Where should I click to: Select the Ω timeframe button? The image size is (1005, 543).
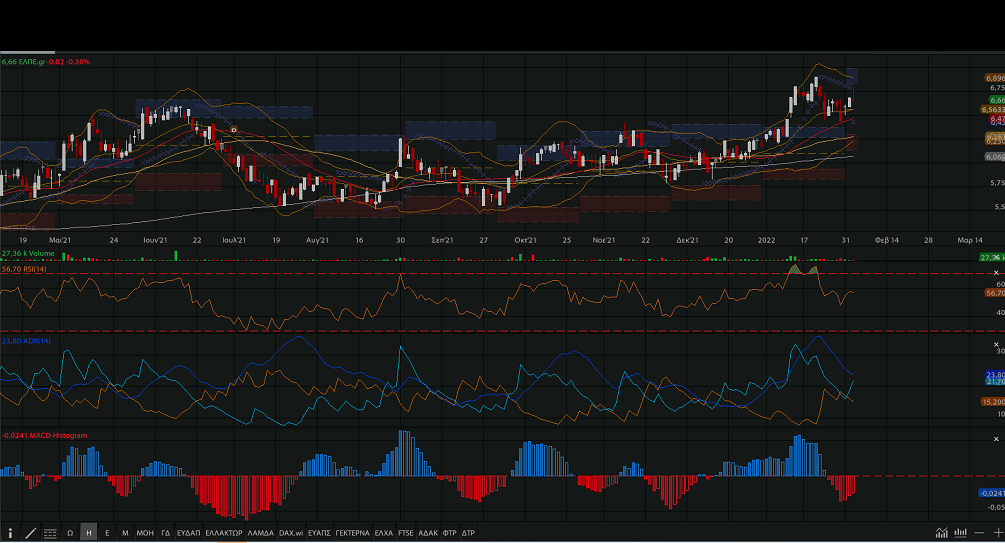(70, 533)
